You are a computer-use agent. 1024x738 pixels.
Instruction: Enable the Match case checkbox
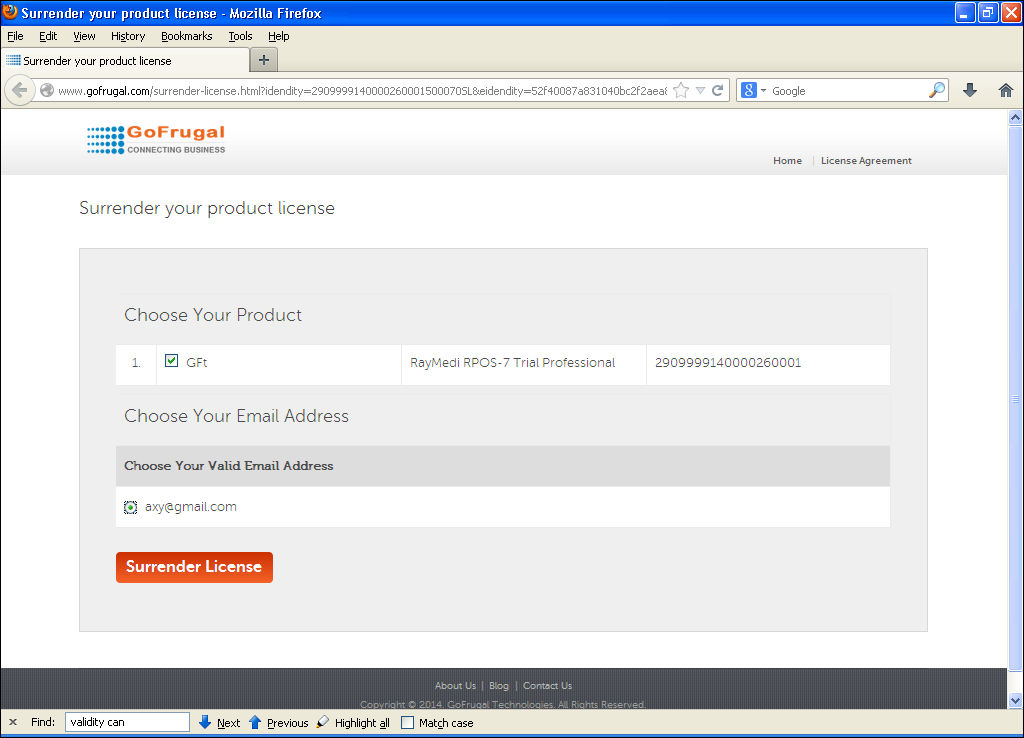[408, 722]
